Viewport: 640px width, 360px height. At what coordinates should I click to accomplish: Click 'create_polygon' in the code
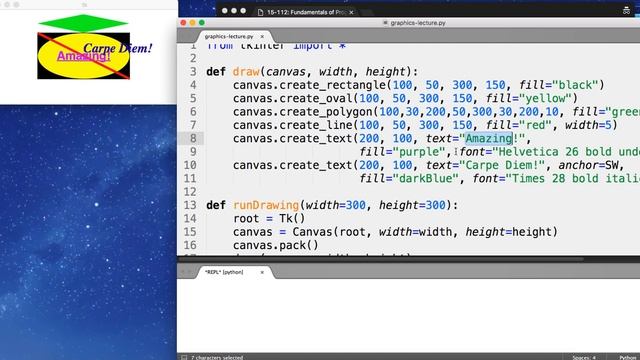click(327, 111)
